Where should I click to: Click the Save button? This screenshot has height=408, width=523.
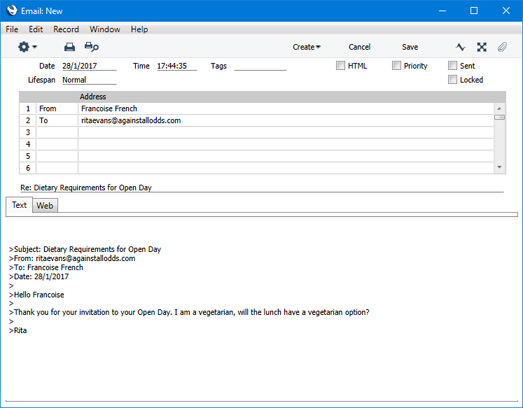[410, 47]
